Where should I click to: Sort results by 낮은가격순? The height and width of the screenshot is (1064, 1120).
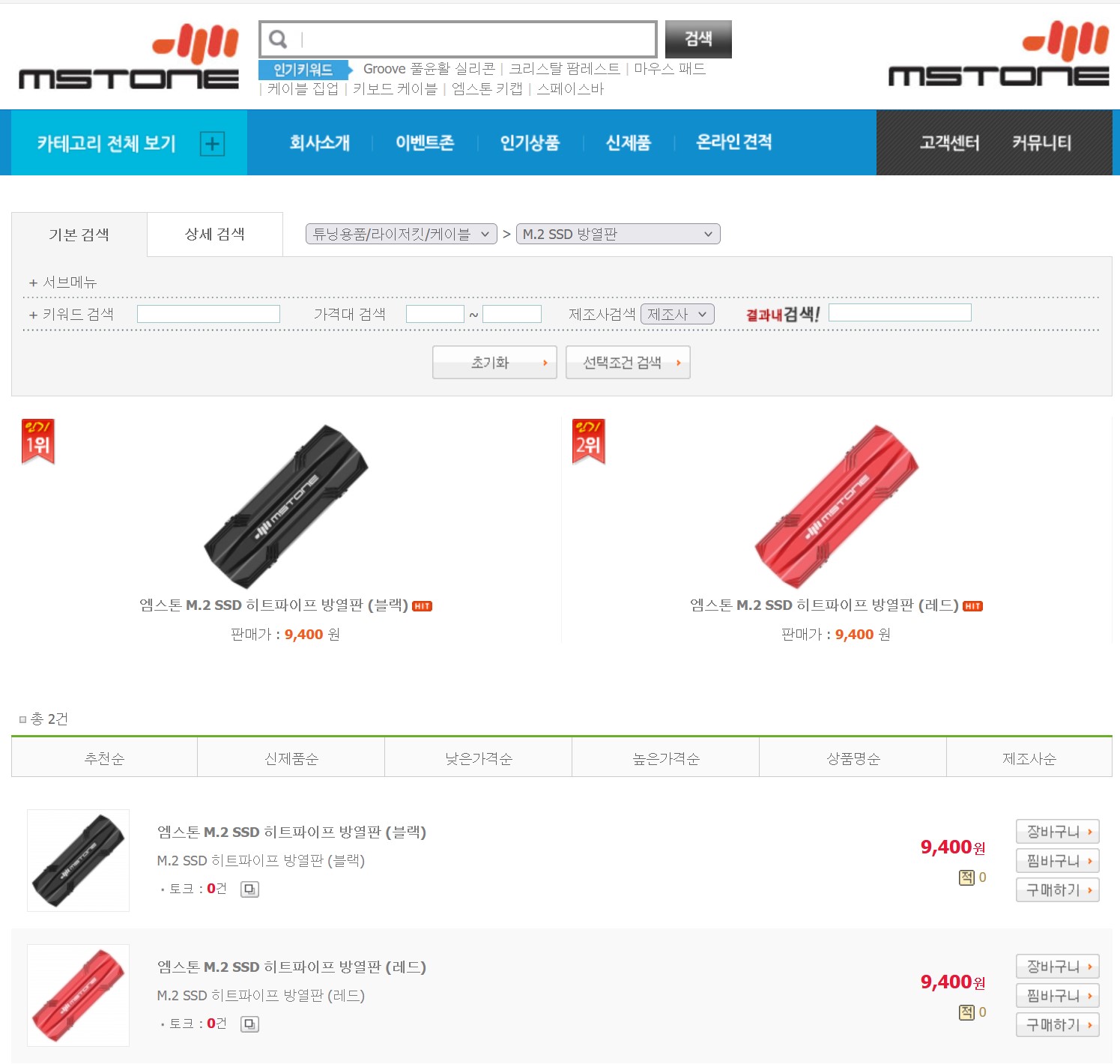pos(479,758)
